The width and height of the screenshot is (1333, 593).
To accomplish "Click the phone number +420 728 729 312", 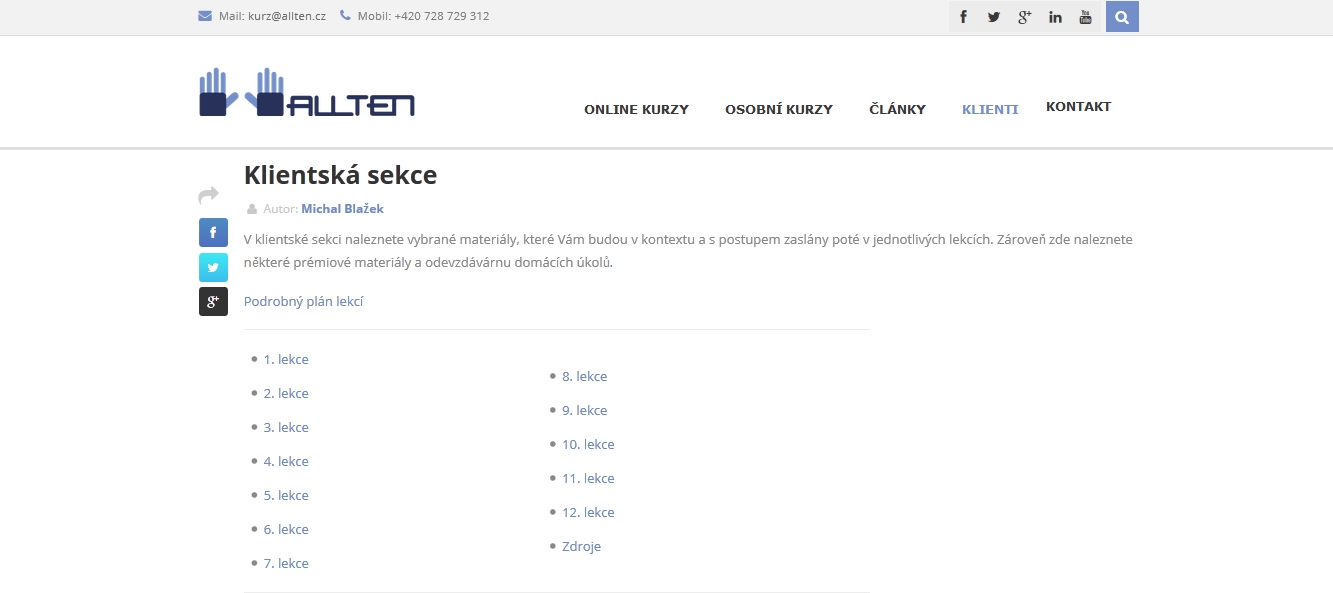I will coord(442,16).
